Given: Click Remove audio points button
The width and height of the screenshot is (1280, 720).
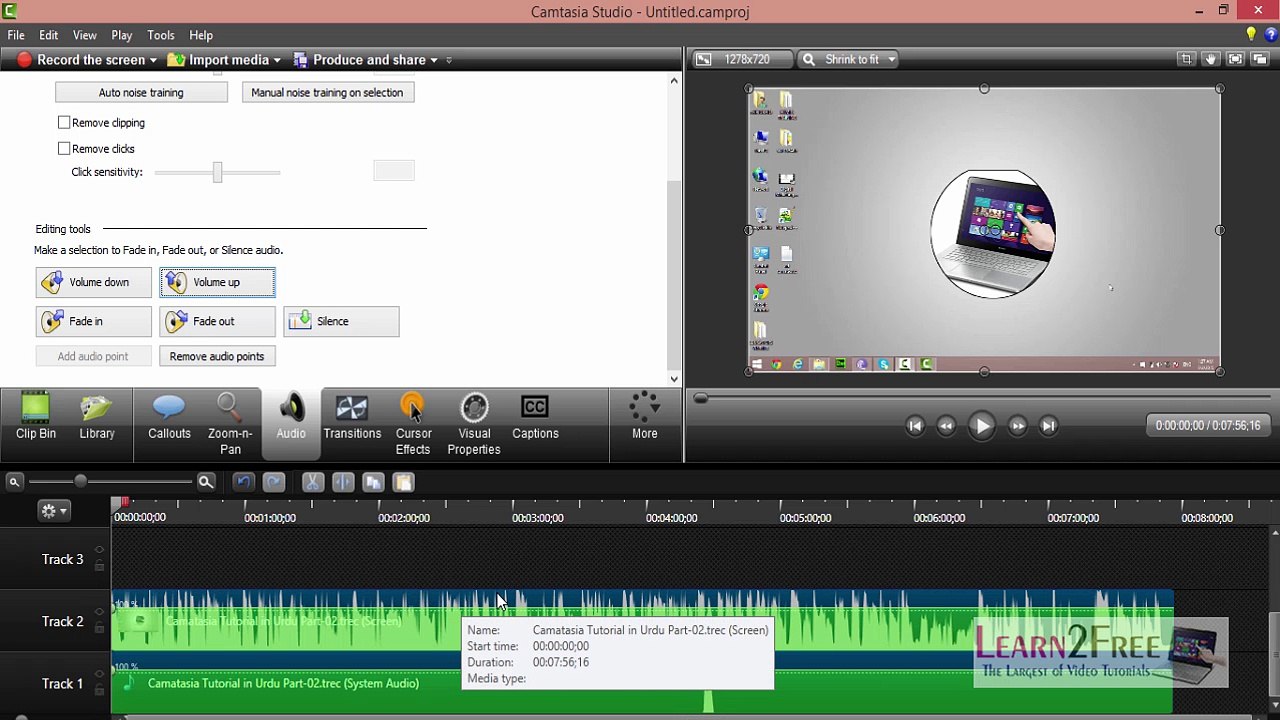Looking at the screenshot, I should tap(217, 357).
